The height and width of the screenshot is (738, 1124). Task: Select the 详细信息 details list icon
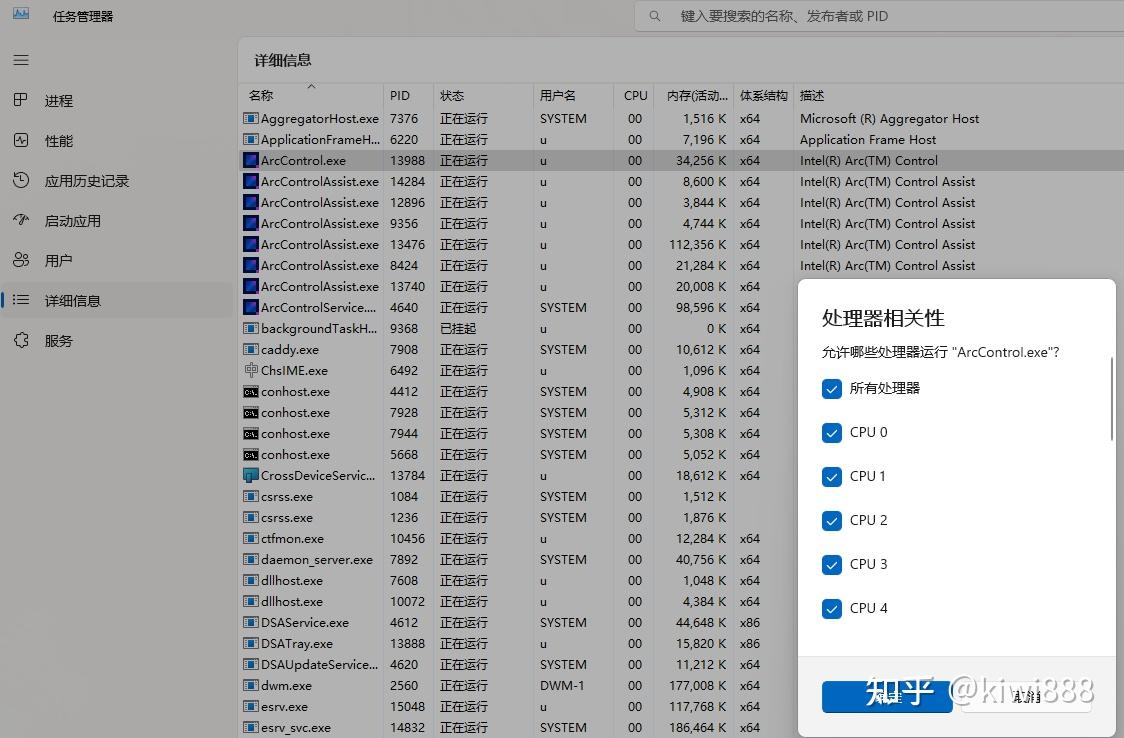(21, 300)
